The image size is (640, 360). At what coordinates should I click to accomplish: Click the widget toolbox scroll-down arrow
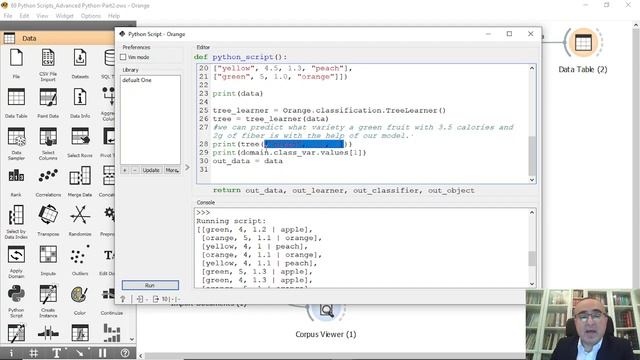(x=131, y=339)
